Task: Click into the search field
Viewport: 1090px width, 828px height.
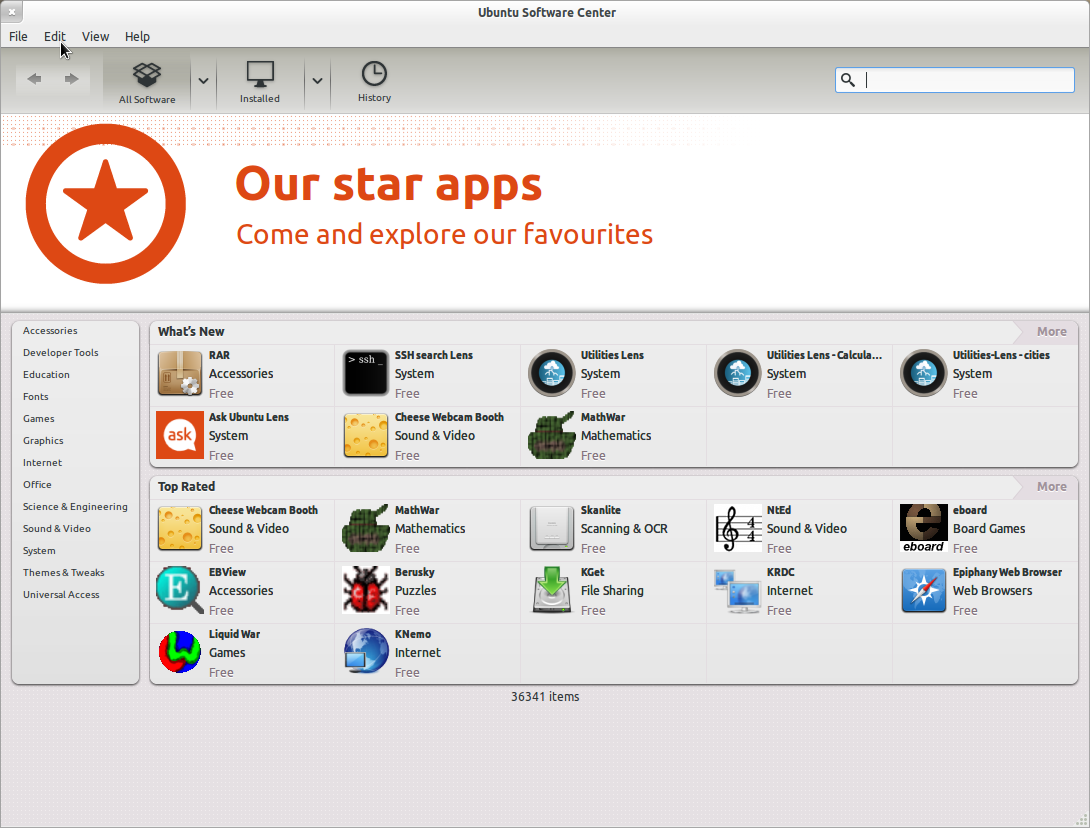Action: click(x=954, y=80)
